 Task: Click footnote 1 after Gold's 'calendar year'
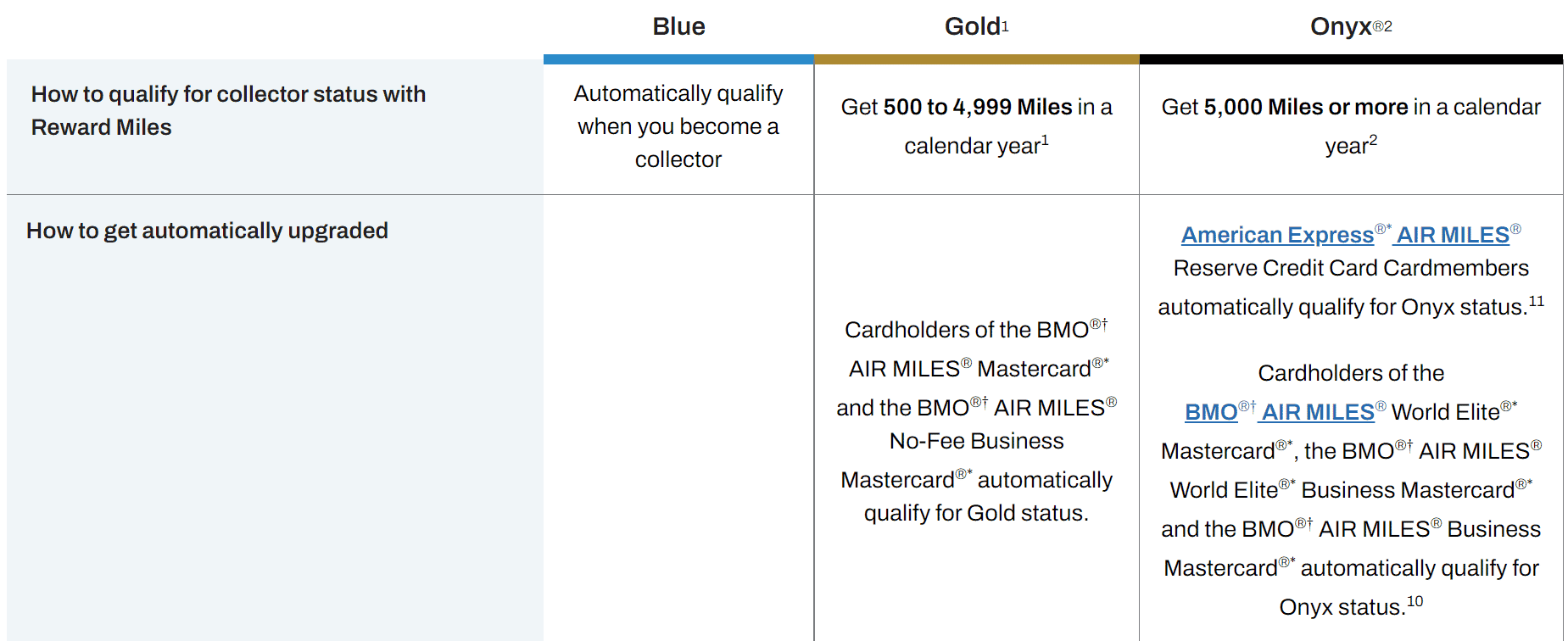coord(1045,141)
